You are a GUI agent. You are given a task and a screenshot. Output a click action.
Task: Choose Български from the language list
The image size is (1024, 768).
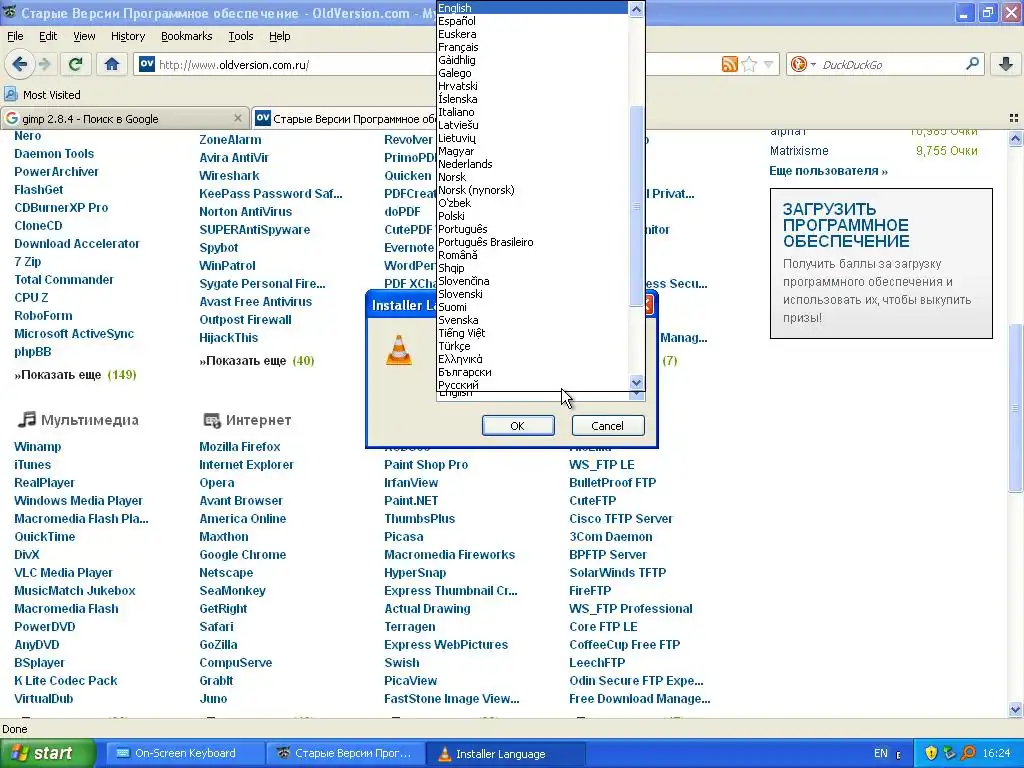coord(532,372)
